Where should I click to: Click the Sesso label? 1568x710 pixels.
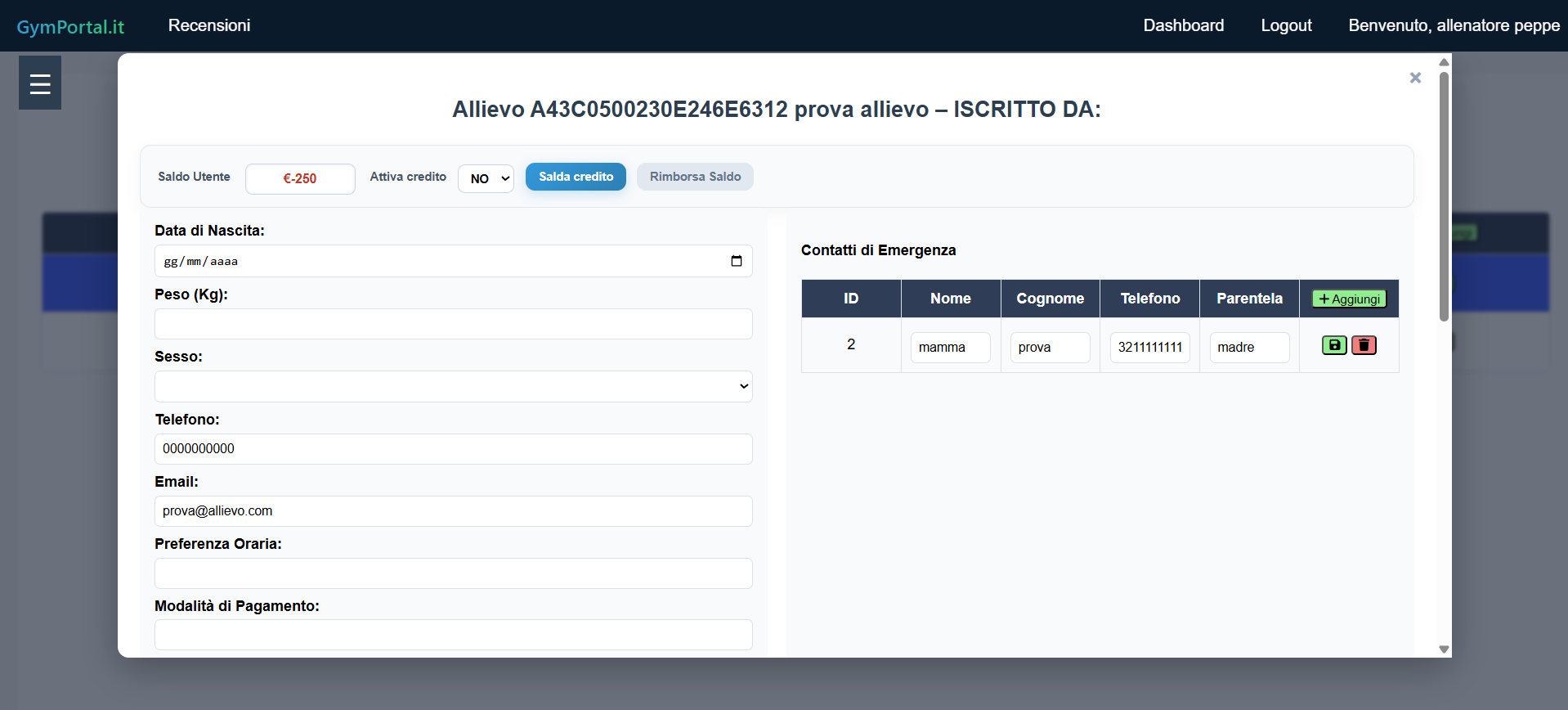178,357
